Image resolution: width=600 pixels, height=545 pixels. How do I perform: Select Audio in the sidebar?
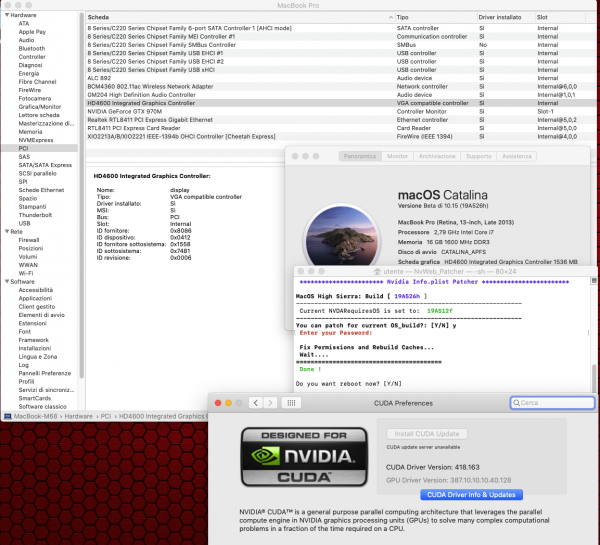point(26,40)
